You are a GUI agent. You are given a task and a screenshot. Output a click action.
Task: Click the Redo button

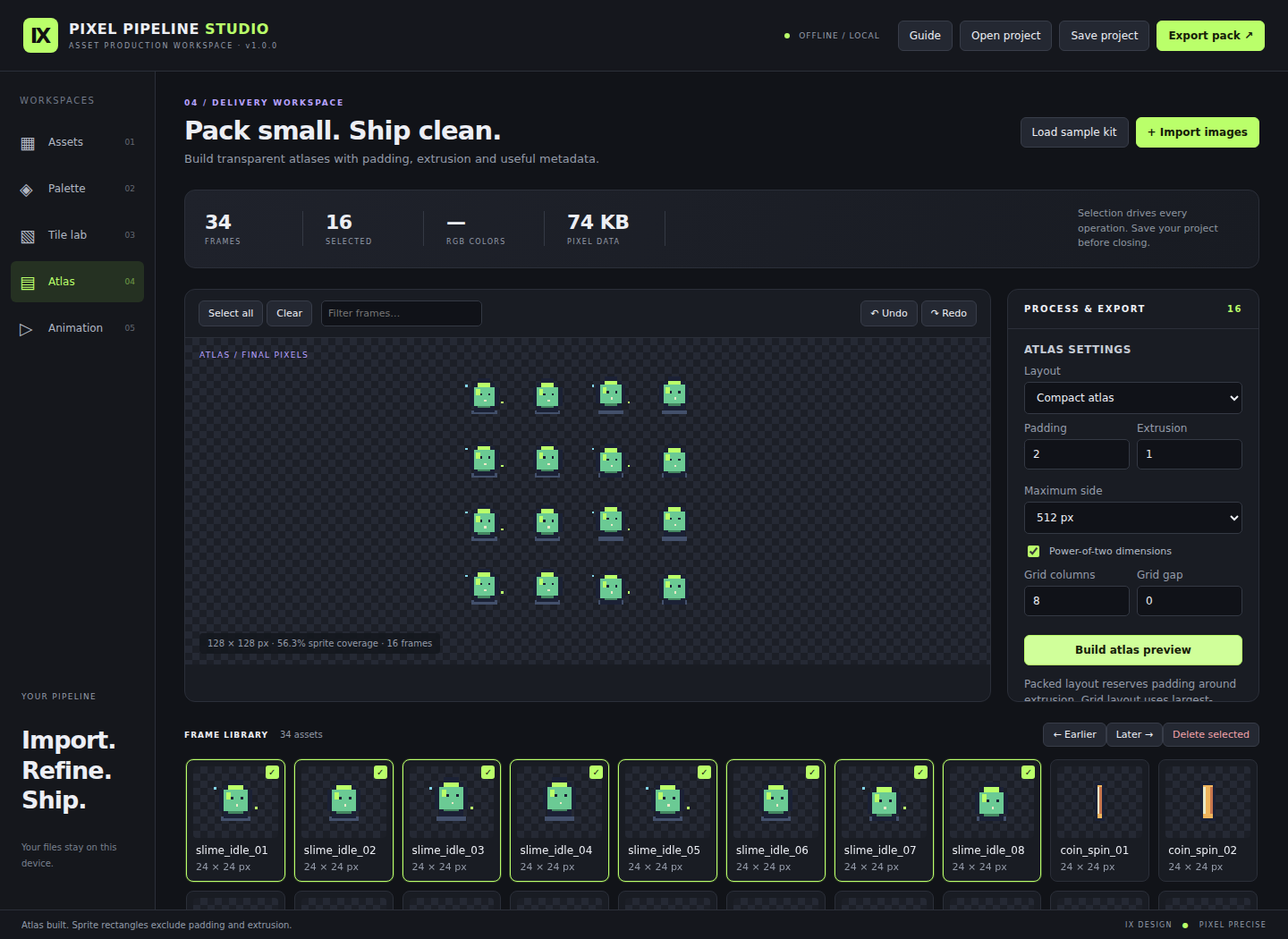(x=949, y=313)
